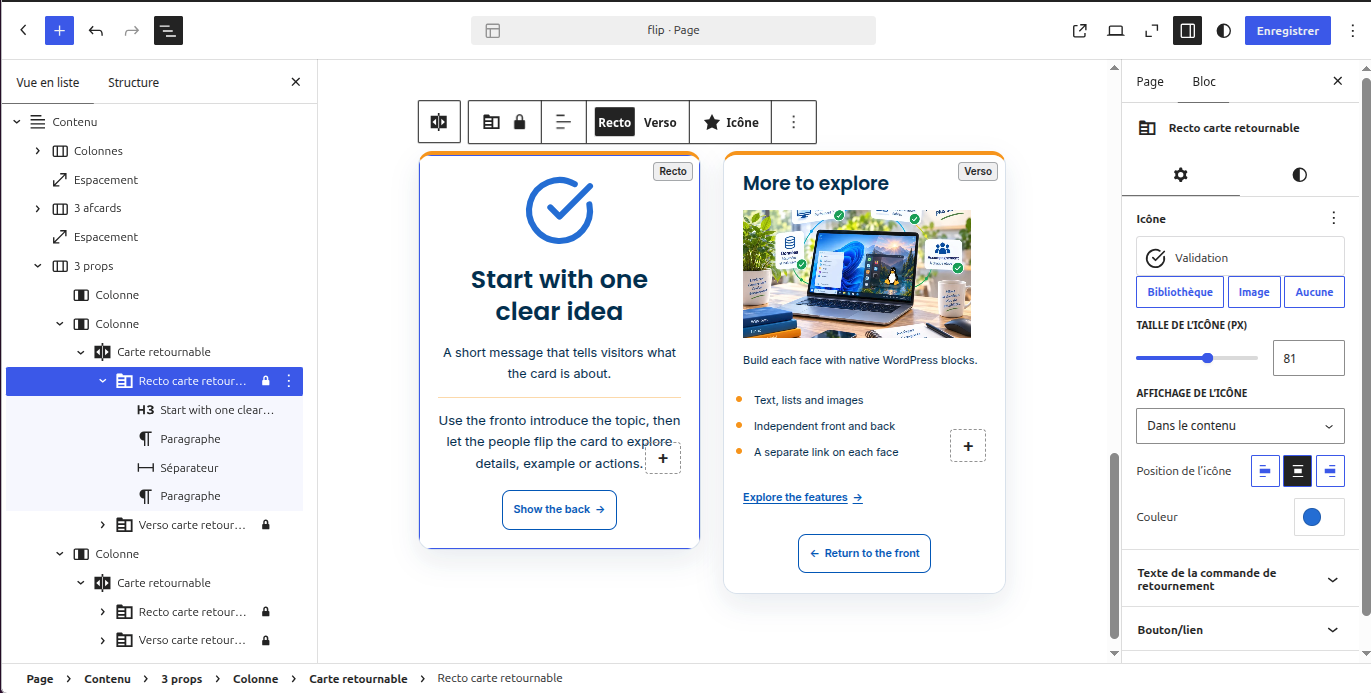1371x693 pixels.
Task: Expand the Colonnes tree item
Action: click(38, 151)
